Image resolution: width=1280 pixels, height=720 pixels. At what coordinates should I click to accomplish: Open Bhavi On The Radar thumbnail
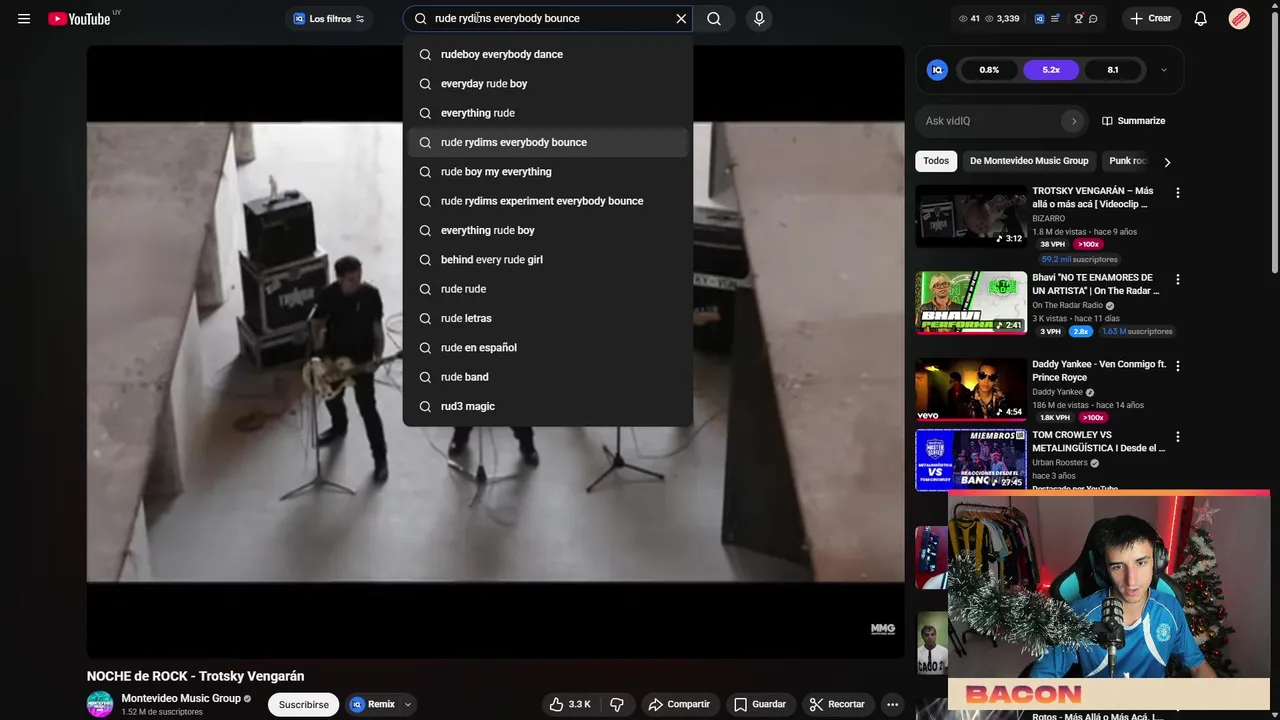coord(971,303)
